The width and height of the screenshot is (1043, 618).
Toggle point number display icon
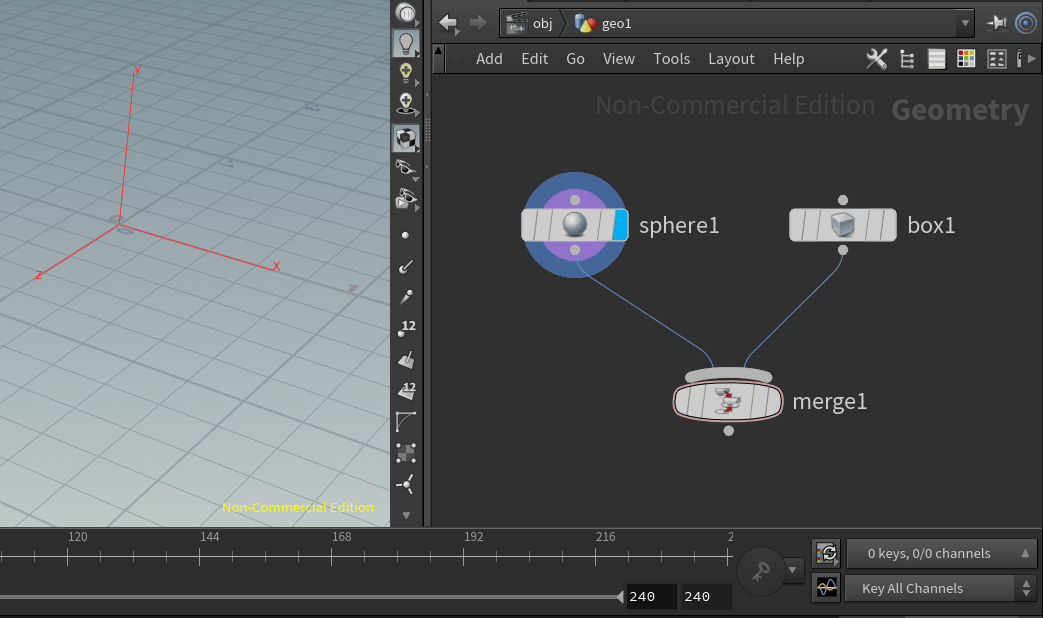click(406, 327)
